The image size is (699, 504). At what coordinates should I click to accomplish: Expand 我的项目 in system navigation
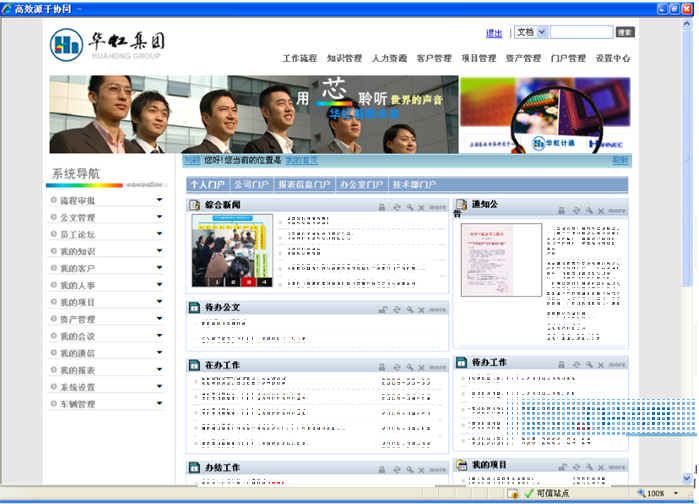point(159,302)
